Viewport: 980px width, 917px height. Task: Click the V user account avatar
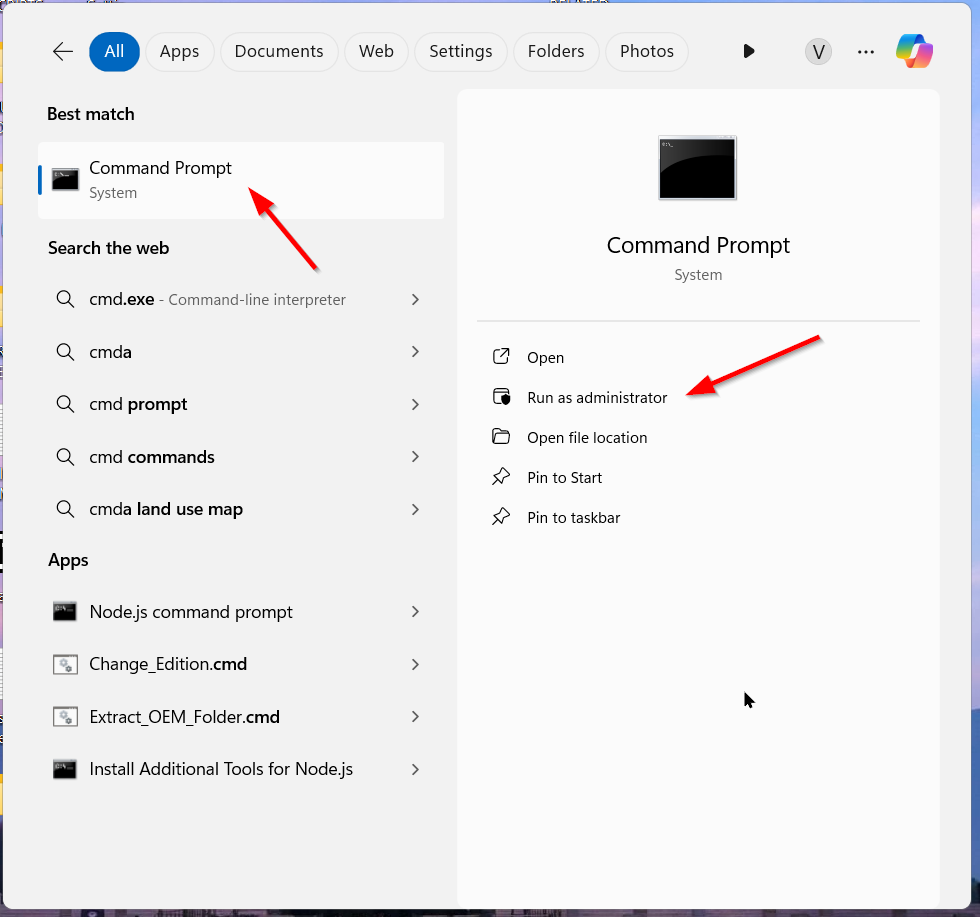818,52
